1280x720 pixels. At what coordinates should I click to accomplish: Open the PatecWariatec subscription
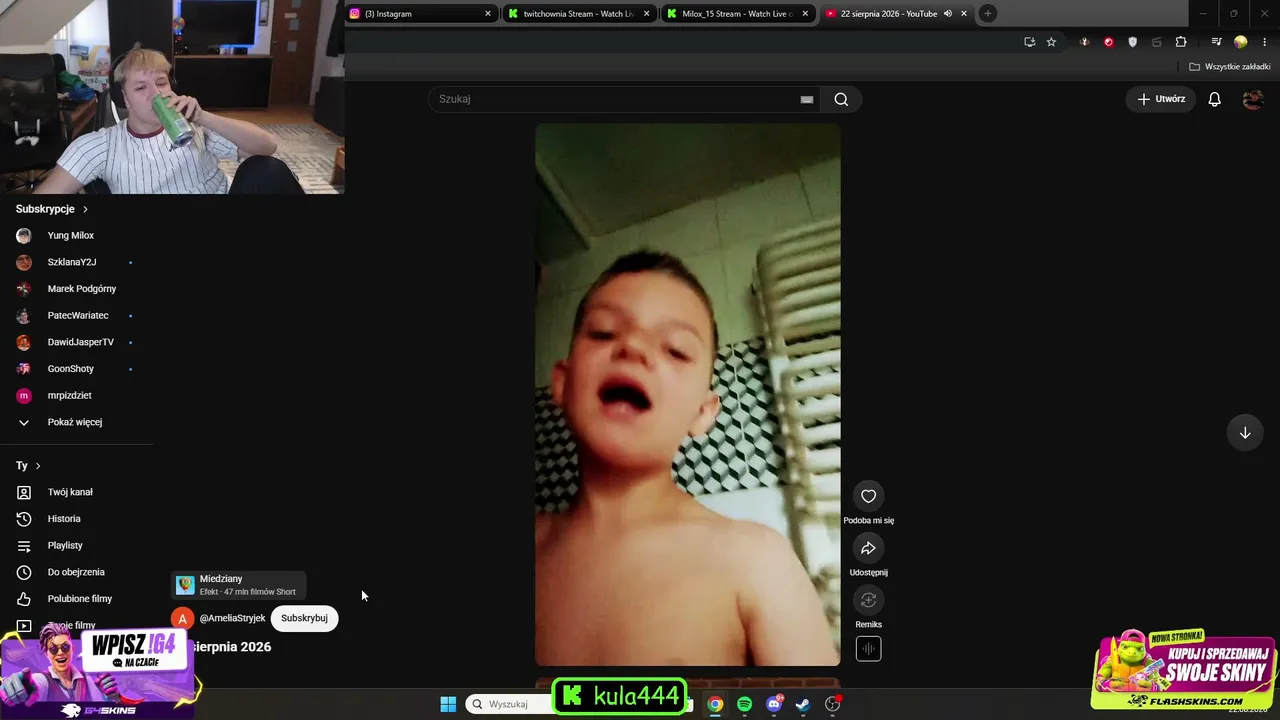[76, 316]
